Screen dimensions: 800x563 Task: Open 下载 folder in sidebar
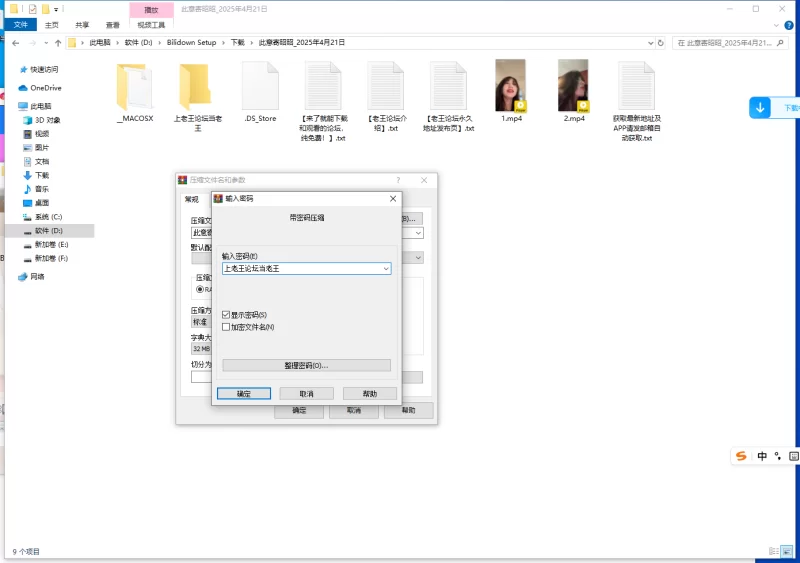[36, 175]
